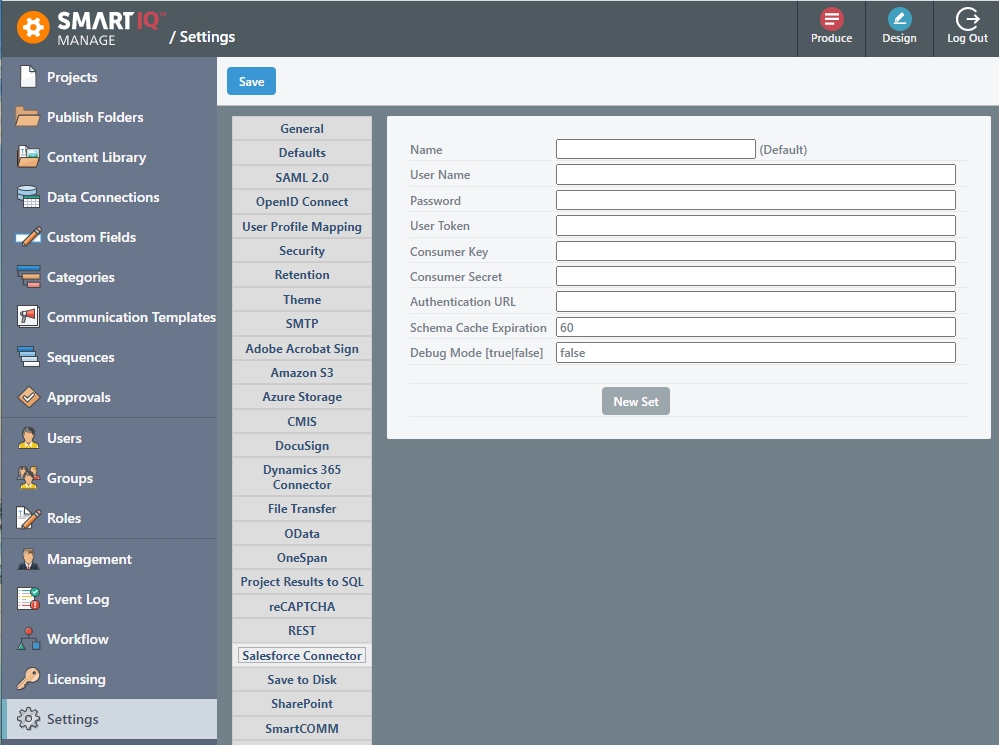Open the Azure Storage tab
Image resolution: width=999 pixels, height=745 pixels.
[302, 397]
